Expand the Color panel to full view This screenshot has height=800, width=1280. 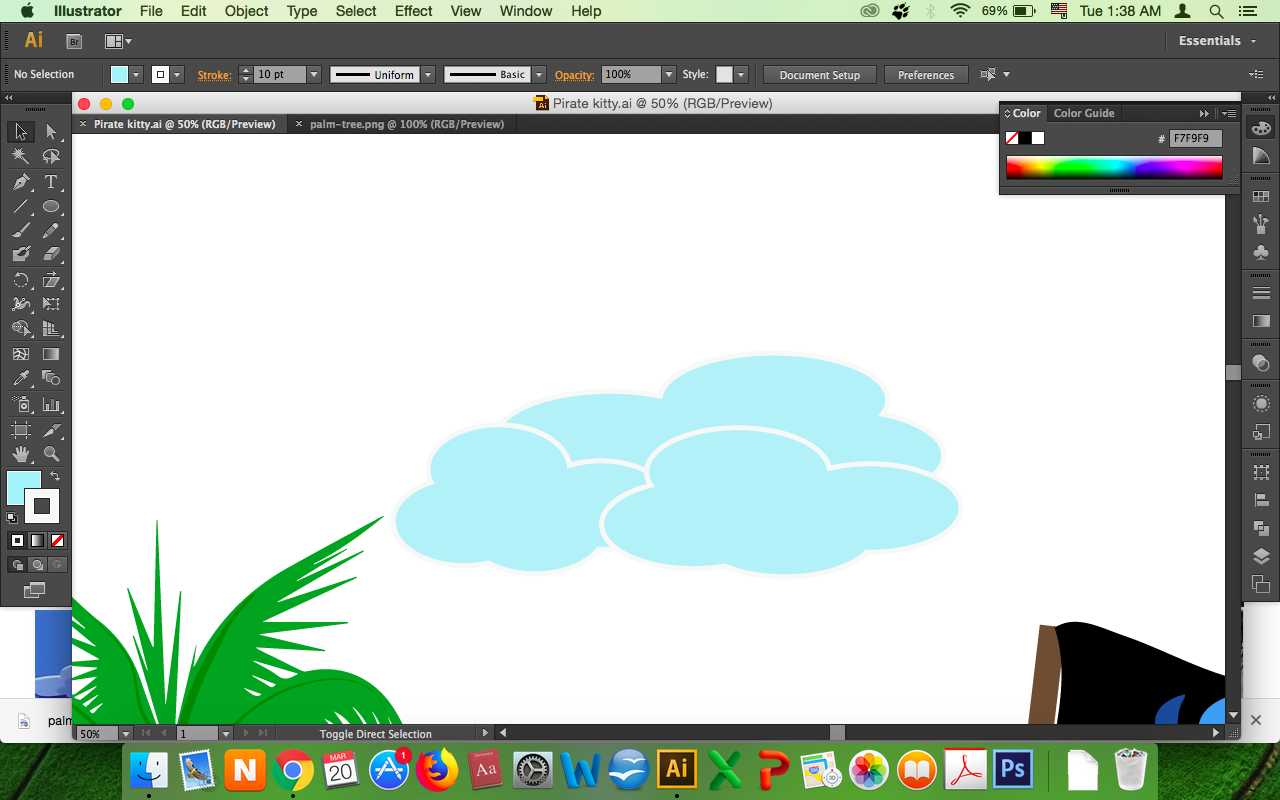[x=1008, y=113]
